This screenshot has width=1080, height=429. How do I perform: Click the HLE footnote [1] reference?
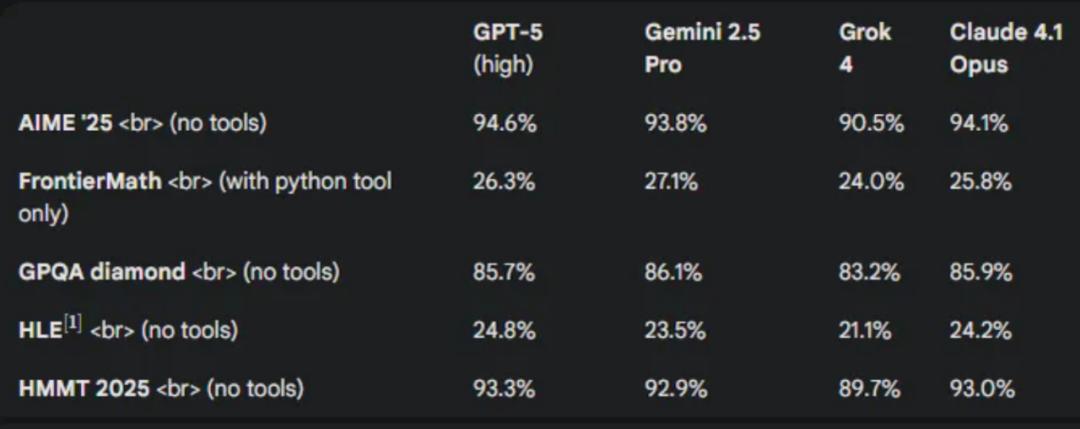tap(73, 323)
